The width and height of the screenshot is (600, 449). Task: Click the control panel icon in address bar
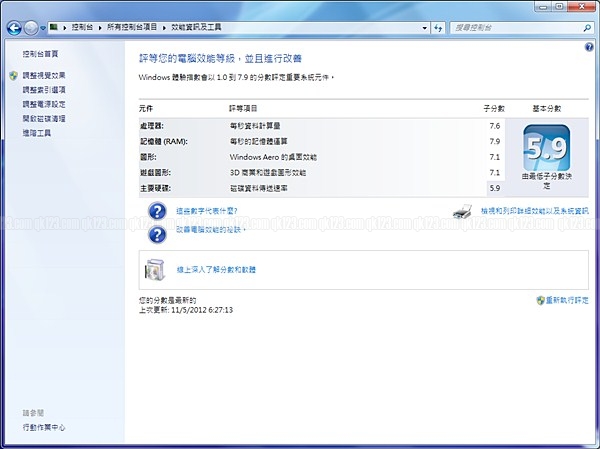(x=54, y=27)
